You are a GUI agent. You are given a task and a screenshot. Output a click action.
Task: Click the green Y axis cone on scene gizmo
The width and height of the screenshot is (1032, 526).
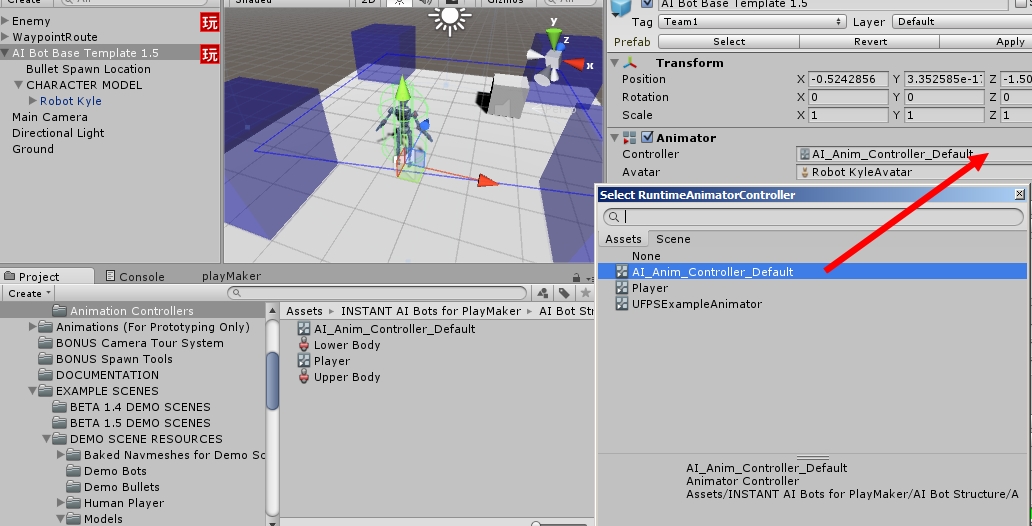(x=555, y=38)
